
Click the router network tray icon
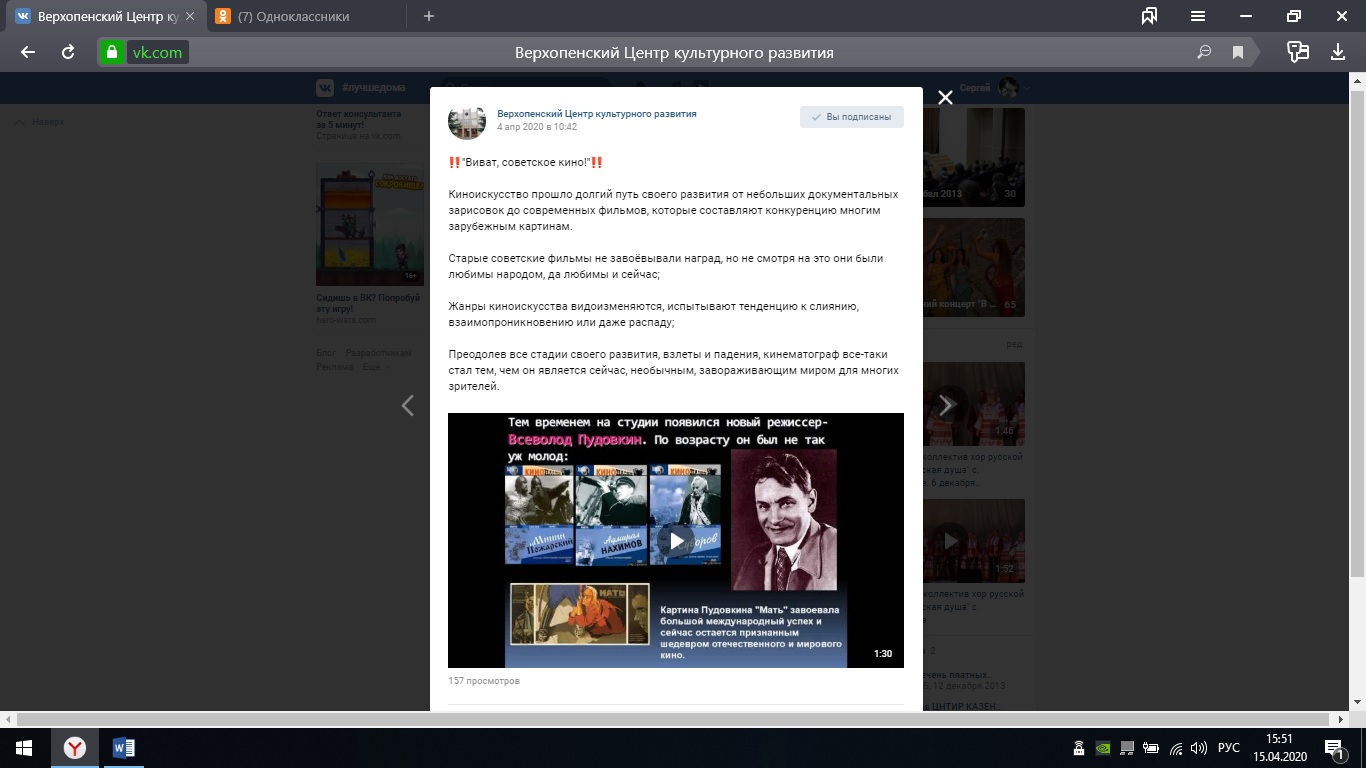click(x=1079, y=748)
